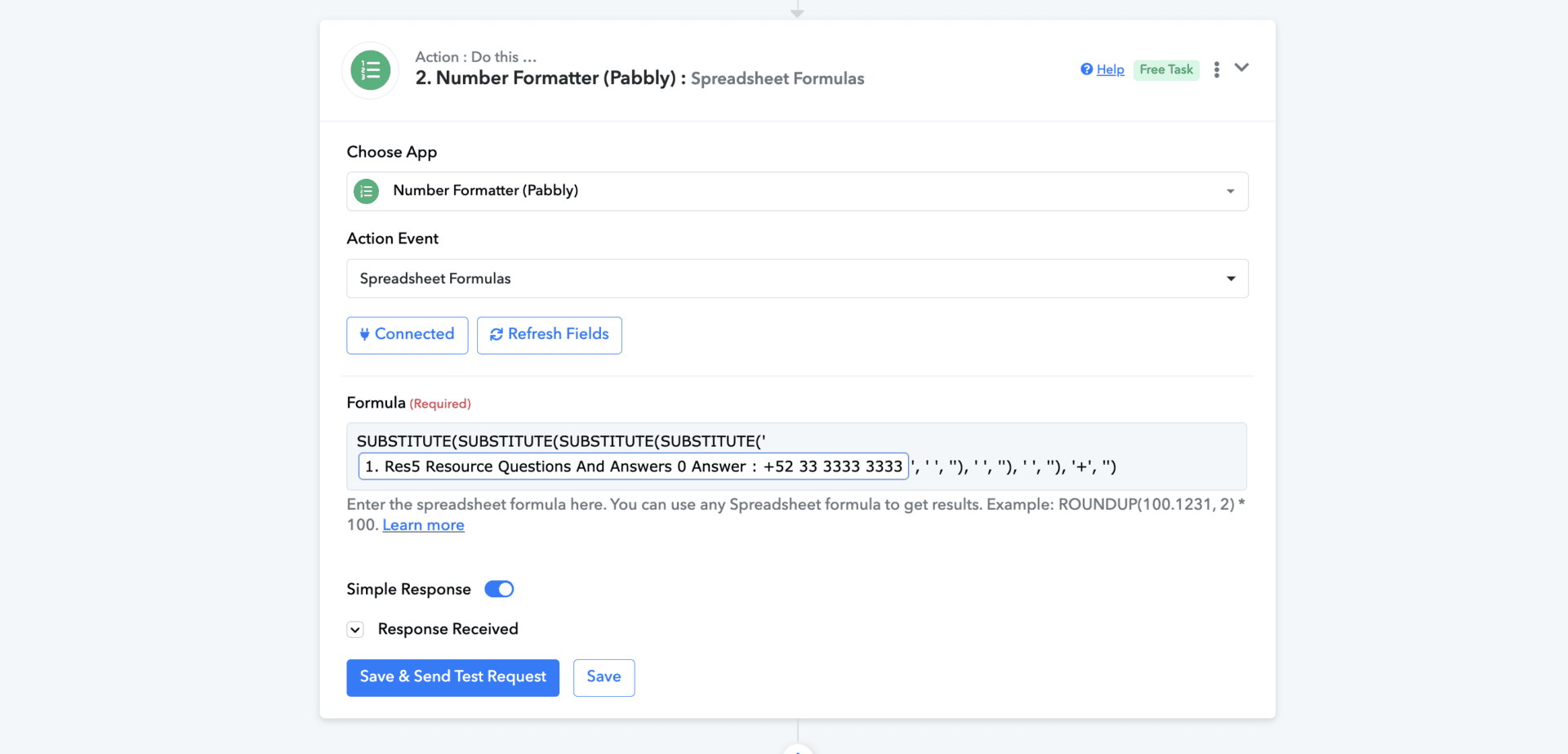Screen dimensions: 1568x754
Task: Click the blue question mark help icon
Action: [x=1086, y=69]
